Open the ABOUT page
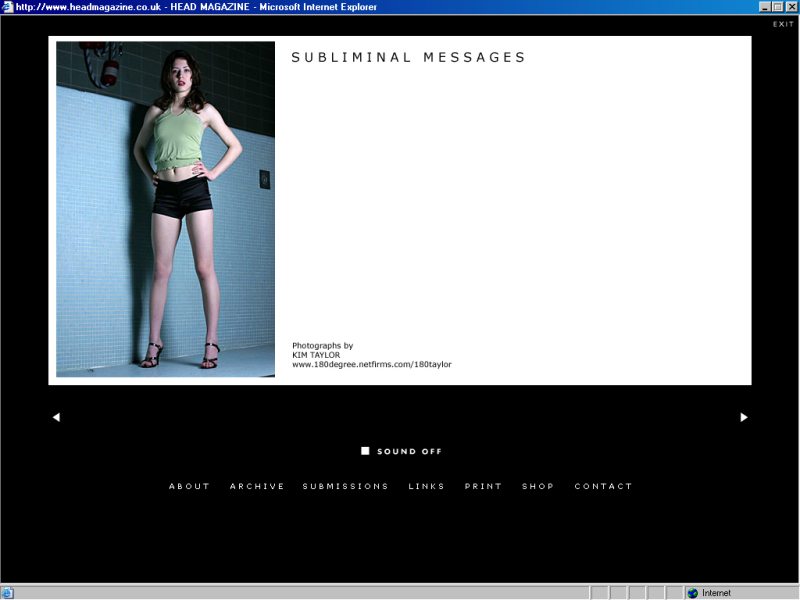800x600 pixels. [x=189, y=486]
